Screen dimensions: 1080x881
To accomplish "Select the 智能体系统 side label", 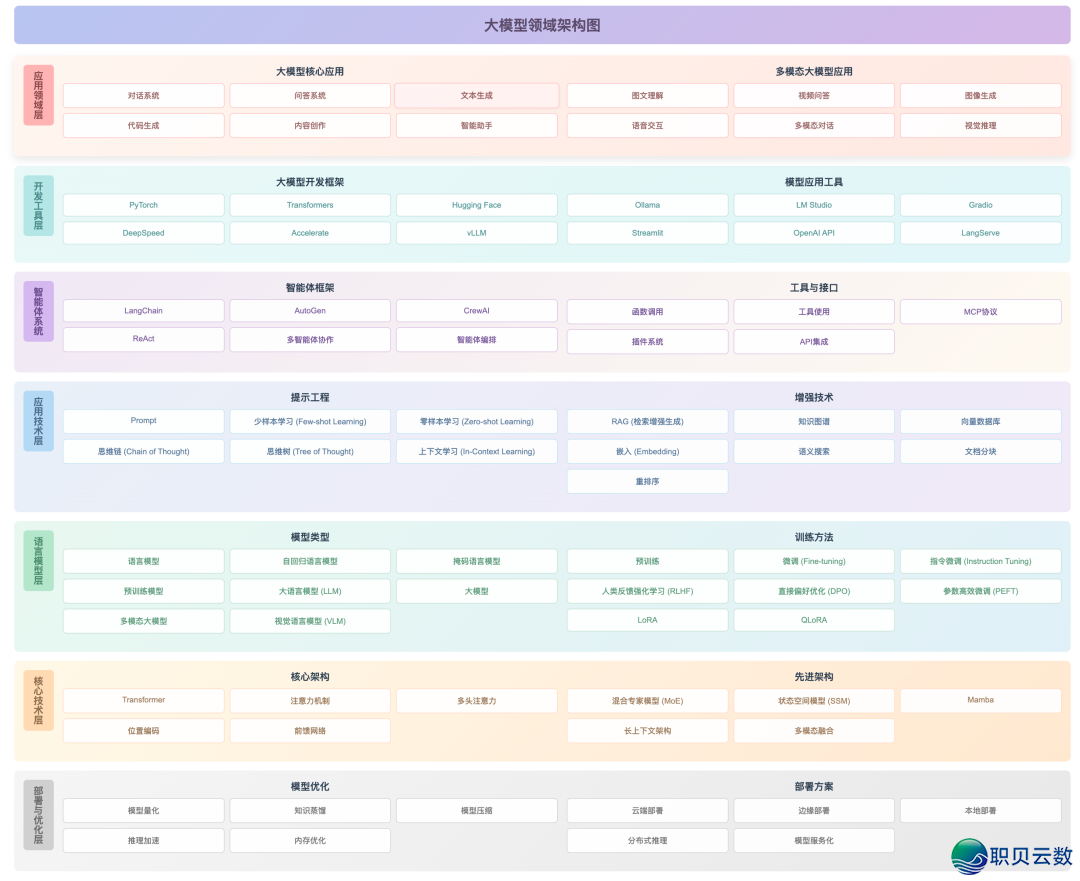I will pyautogui.click(x=38, y=311).
